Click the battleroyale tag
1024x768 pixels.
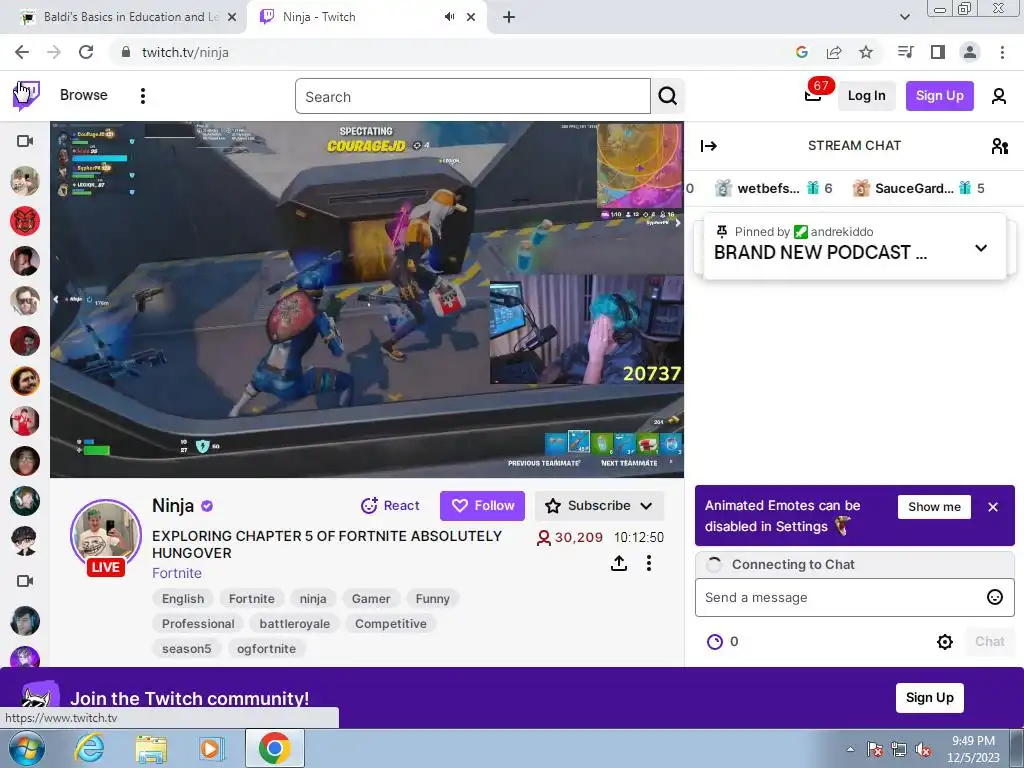(295, 624)
